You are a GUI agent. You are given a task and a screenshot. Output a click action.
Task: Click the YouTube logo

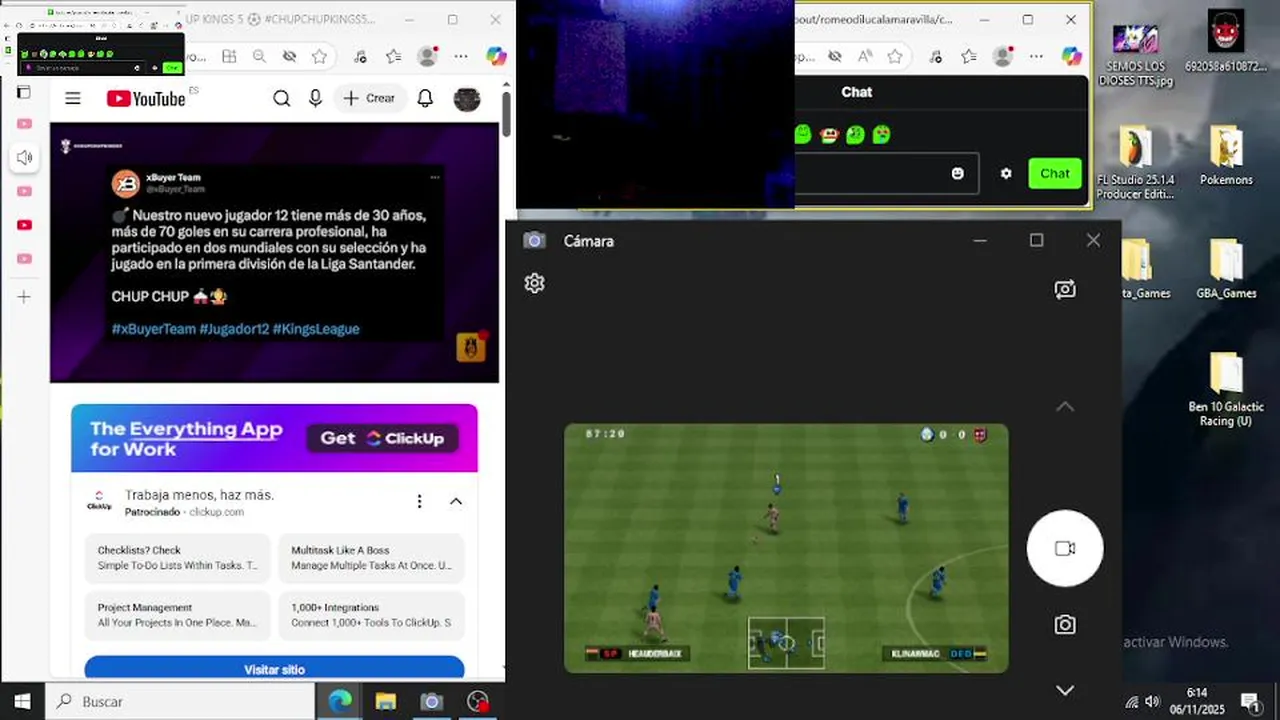pyautogui.click(x=146, y=98)
